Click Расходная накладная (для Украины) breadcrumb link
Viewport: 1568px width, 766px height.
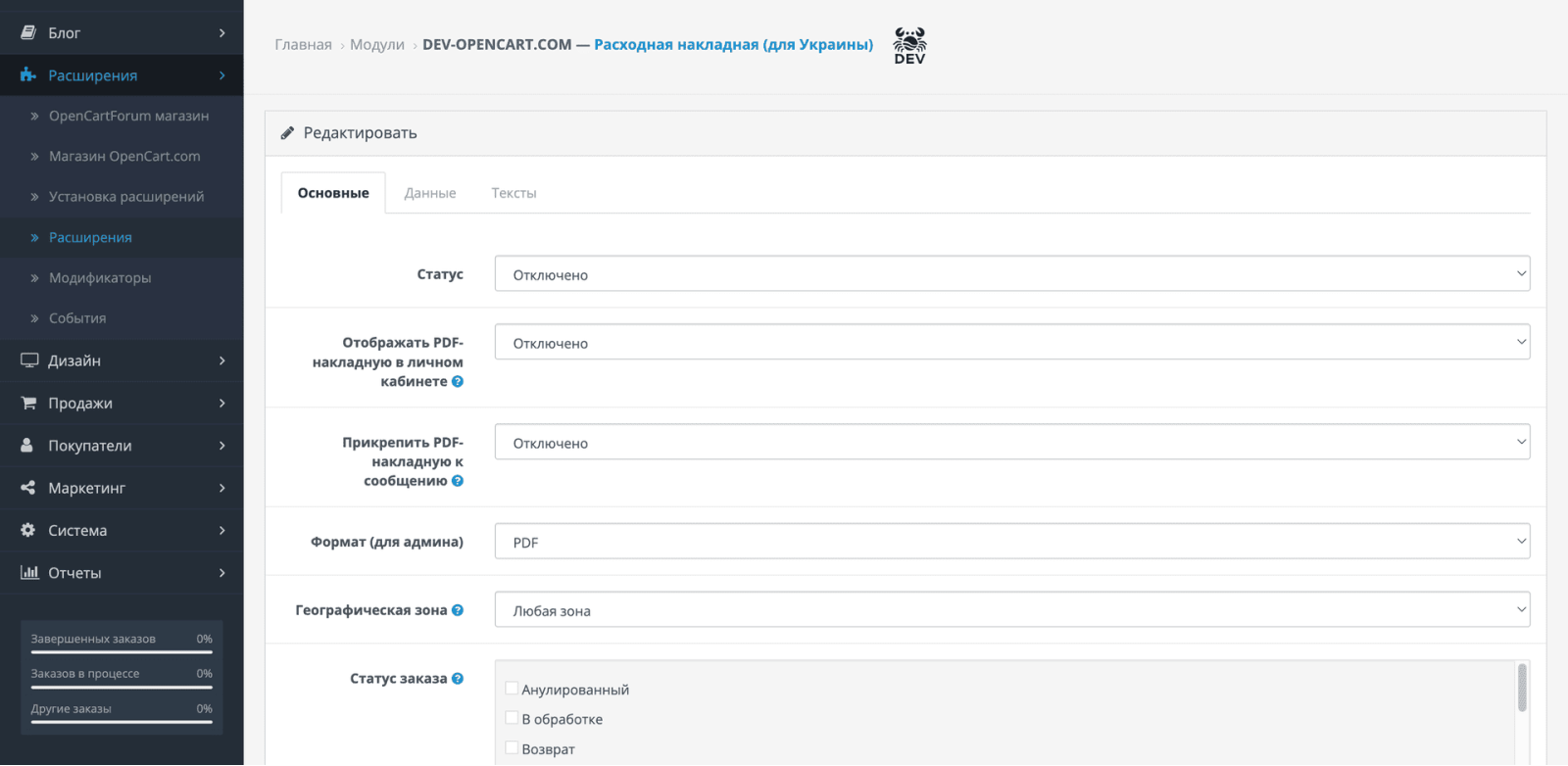(x=733, y=44)
